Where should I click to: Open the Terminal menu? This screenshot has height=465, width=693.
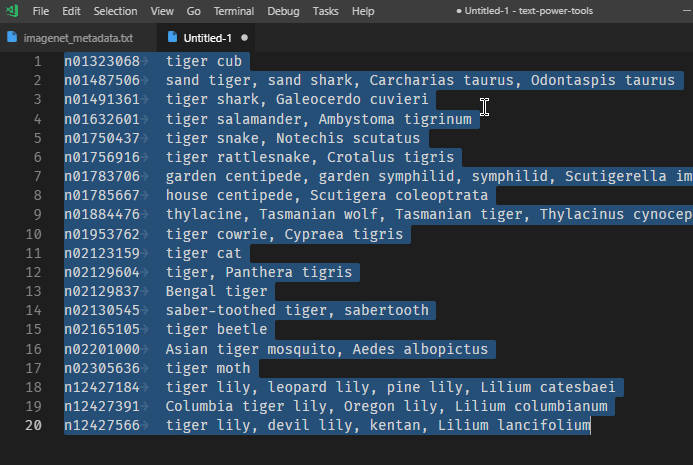click(233, 11)
